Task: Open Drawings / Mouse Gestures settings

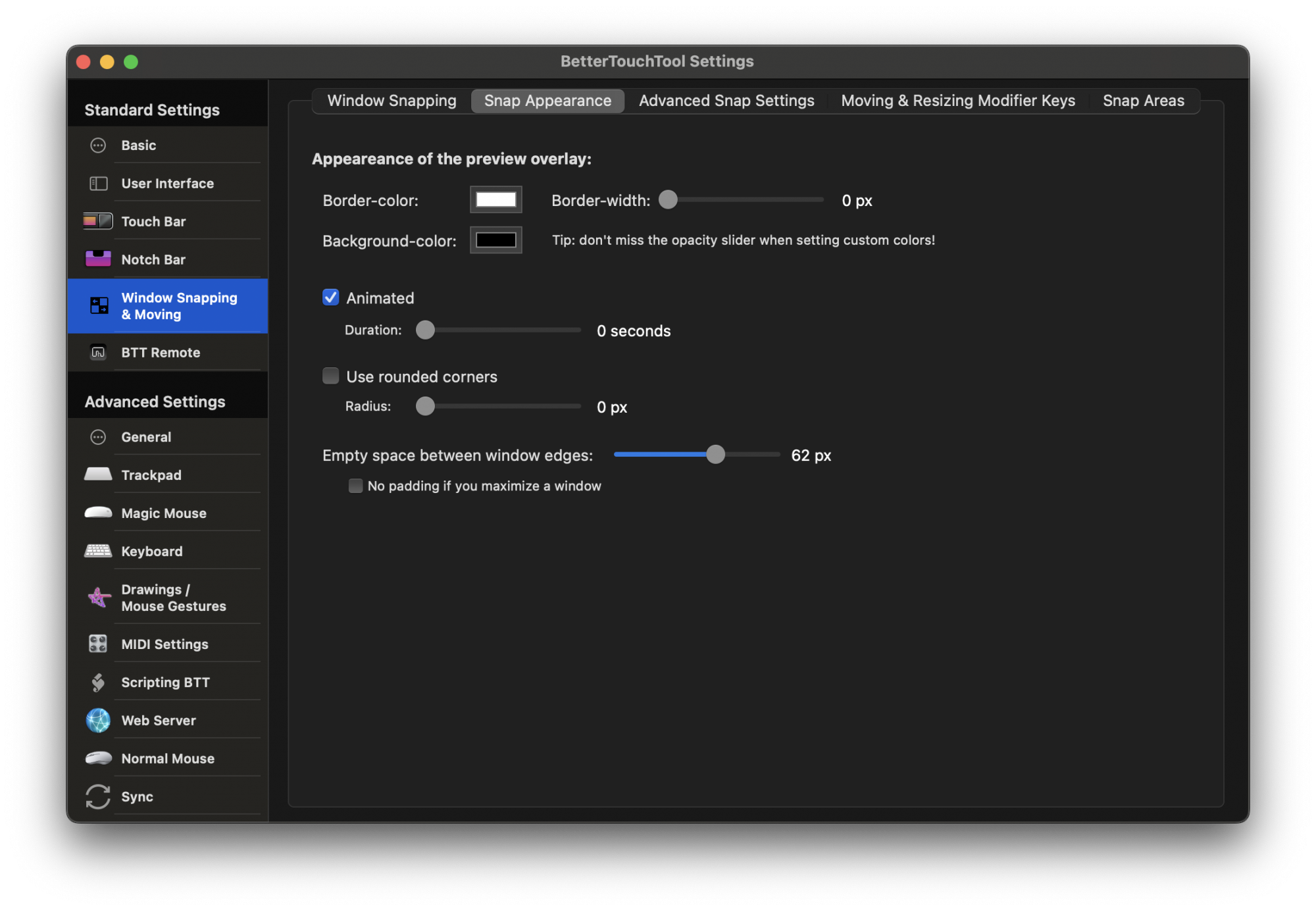Action: [x=167, y=598]
